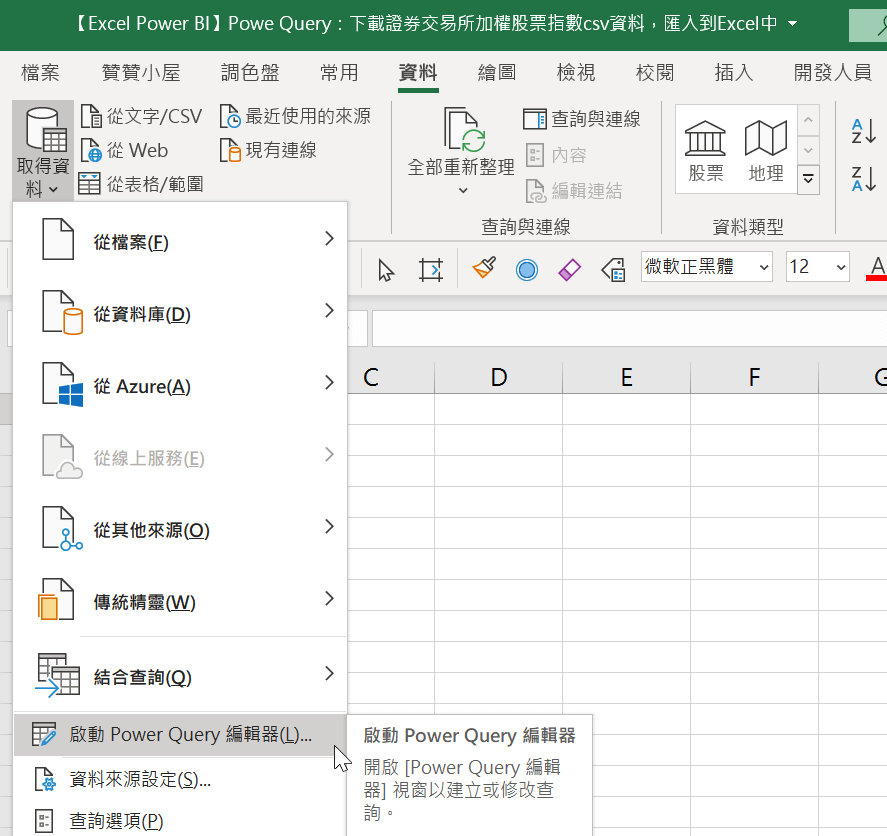Image resolution: width=887 pixels, height=836 pixels.
Task: Click the combine queries tables icon
Action: tap(58, 674)
